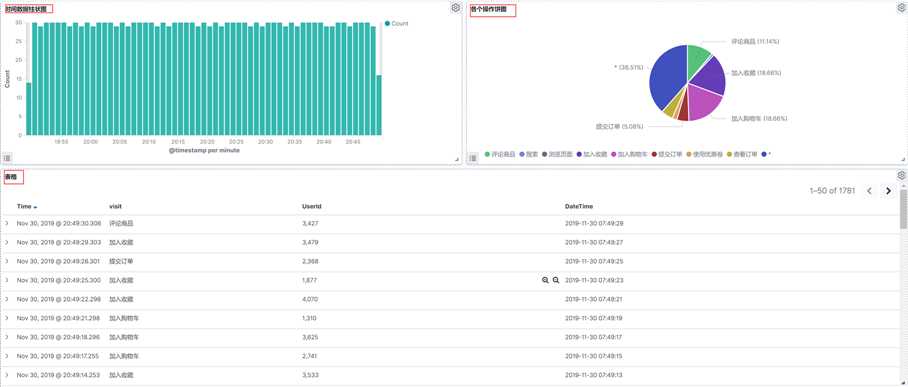Click the red 提交订单 legend dot
This screenshot has width=908, height=387.
[x=654, y=155]
